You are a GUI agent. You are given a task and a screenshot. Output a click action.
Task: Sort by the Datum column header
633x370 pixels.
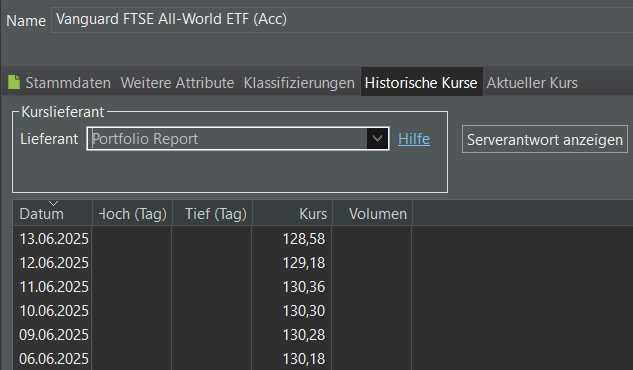(52, 213)
